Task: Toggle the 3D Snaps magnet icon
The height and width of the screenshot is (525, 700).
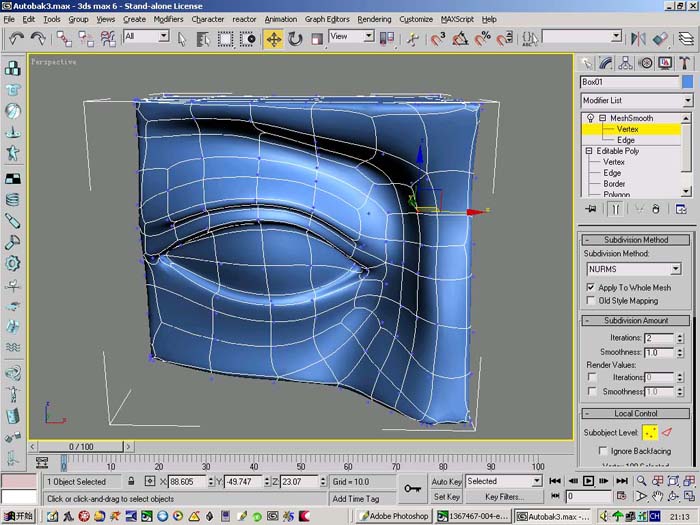Action: click(x=438, y=39)
